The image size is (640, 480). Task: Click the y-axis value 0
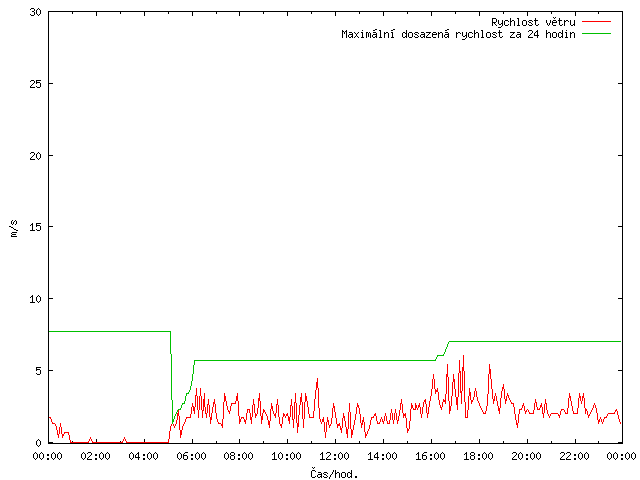pyautogui.click(x=38, y=443)
